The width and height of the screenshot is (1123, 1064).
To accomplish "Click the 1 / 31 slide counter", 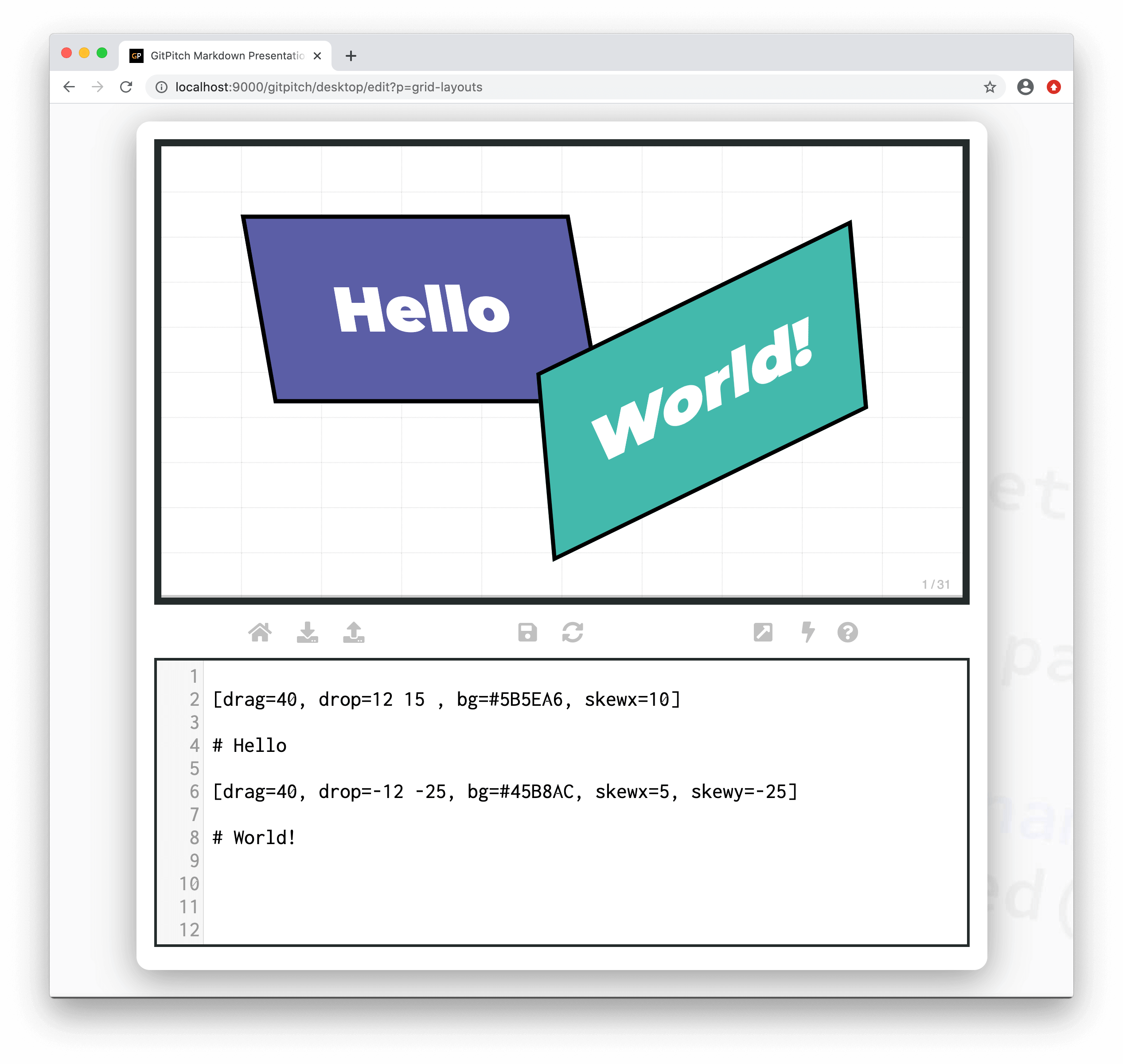I will [936, 584].
